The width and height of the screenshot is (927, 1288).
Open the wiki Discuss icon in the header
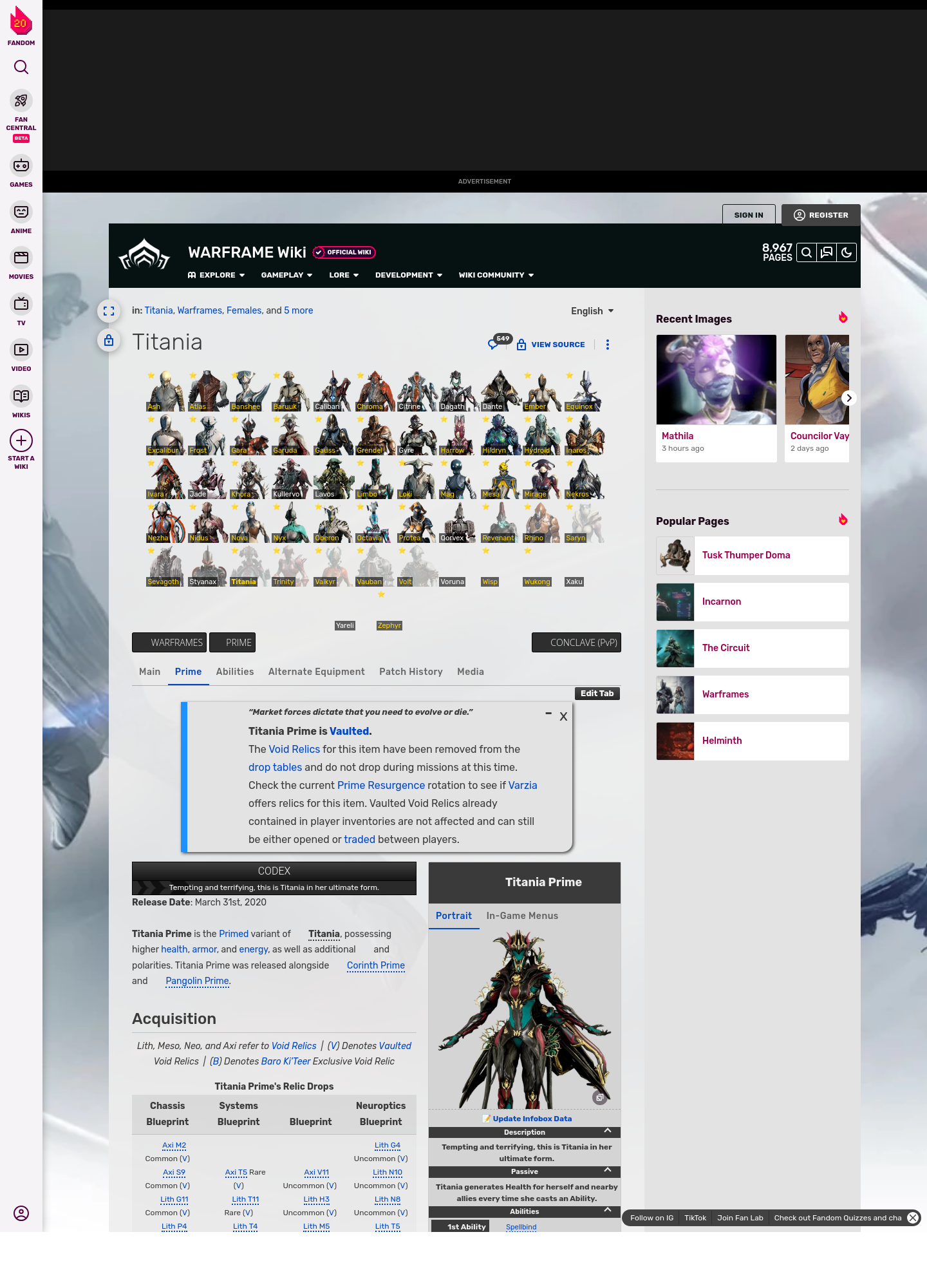[x=827, y=252]
